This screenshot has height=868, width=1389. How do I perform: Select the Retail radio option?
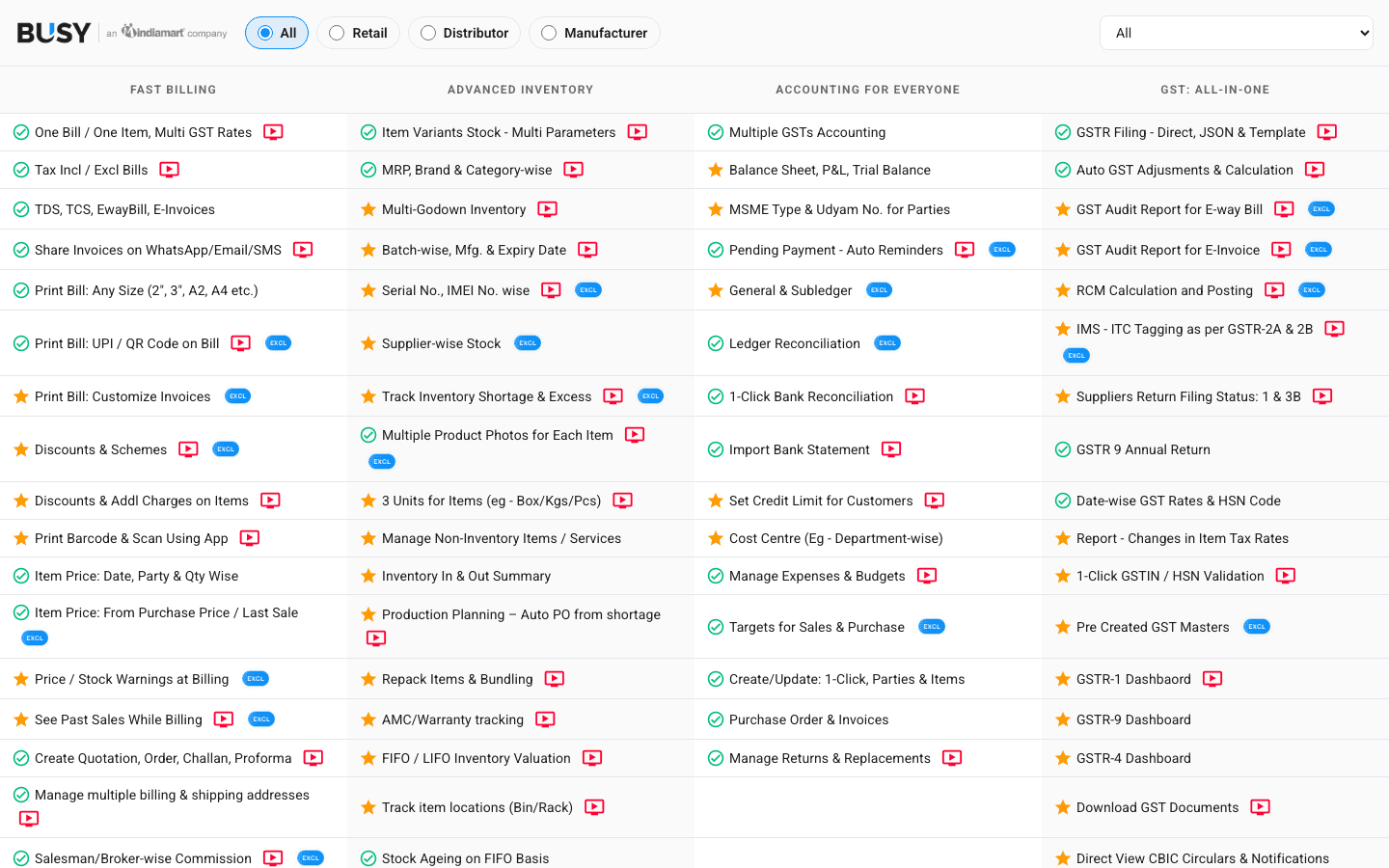click(x=358, y=33)
